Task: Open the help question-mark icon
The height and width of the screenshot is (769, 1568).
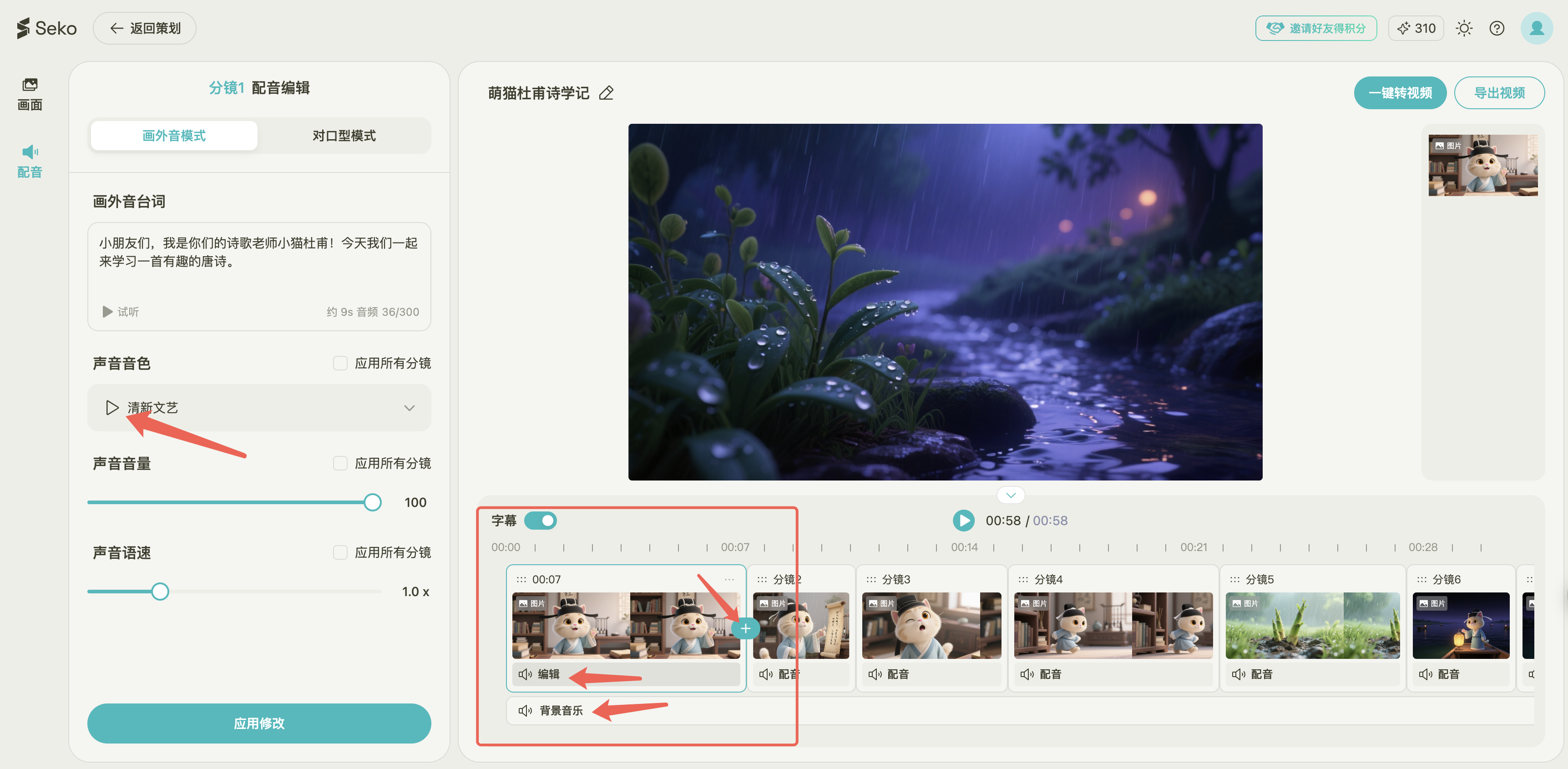Action: click(x=1497, y=28)
